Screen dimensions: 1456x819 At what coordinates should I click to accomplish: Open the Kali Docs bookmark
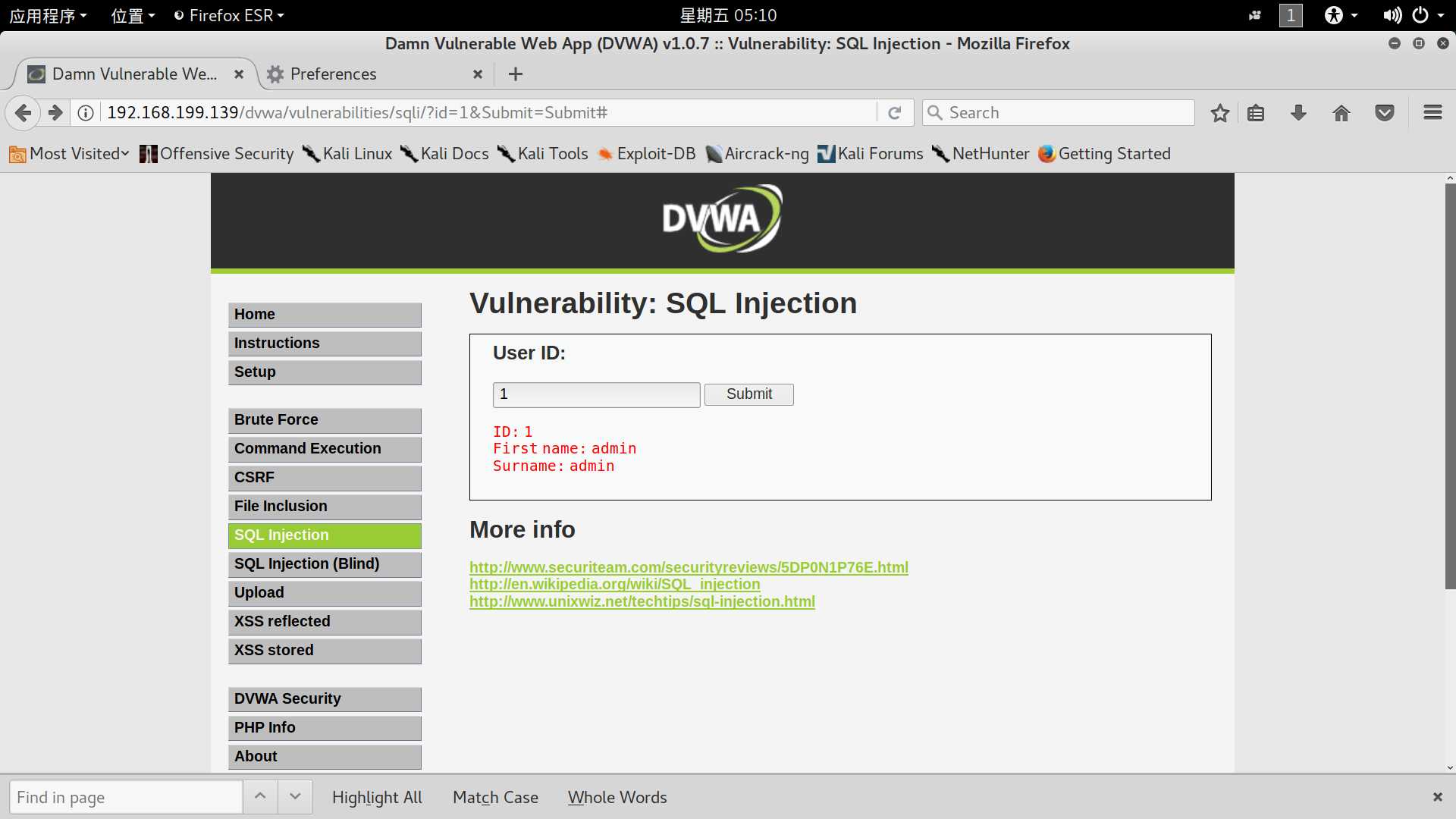tap(444, 154)
